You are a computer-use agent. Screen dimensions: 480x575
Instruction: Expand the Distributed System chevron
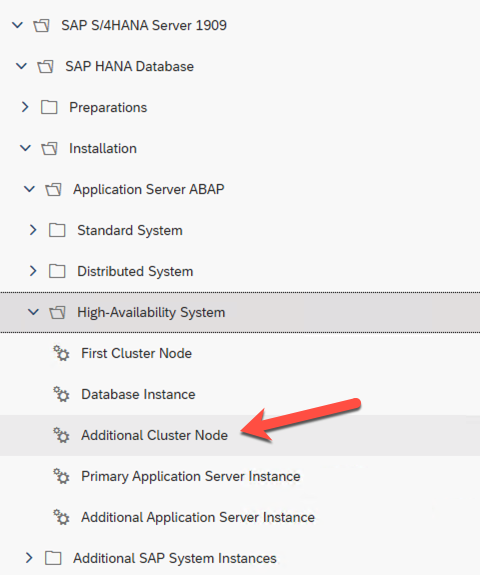[33, 271]
